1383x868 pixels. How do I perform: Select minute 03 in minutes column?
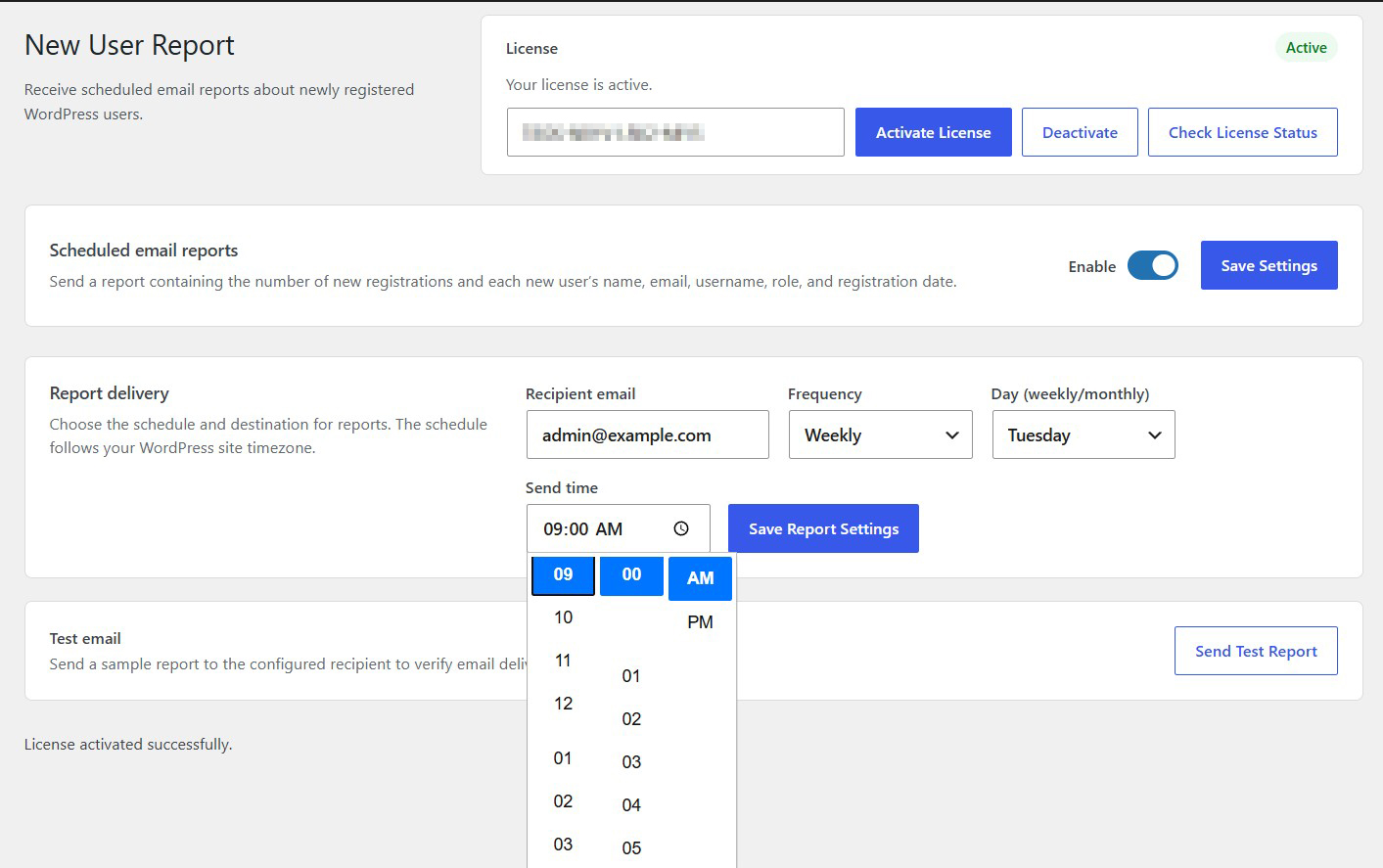[631, 762]
